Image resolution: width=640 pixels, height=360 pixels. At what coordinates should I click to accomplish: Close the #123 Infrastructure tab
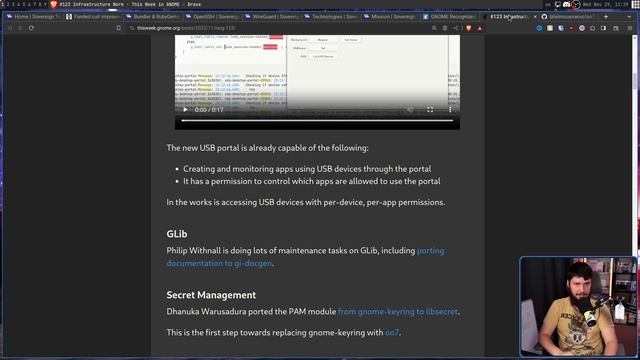point(535,17)
